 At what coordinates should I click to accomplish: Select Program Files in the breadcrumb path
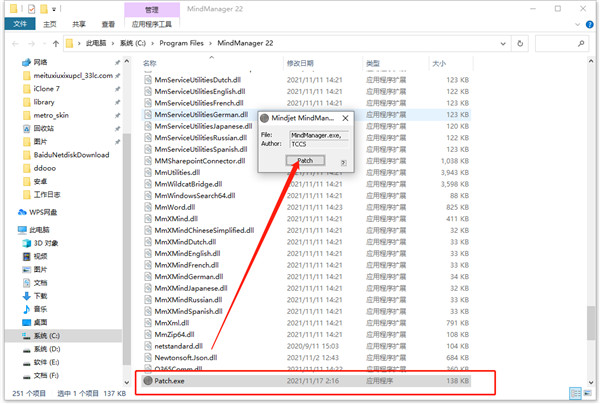click(181, 43)
